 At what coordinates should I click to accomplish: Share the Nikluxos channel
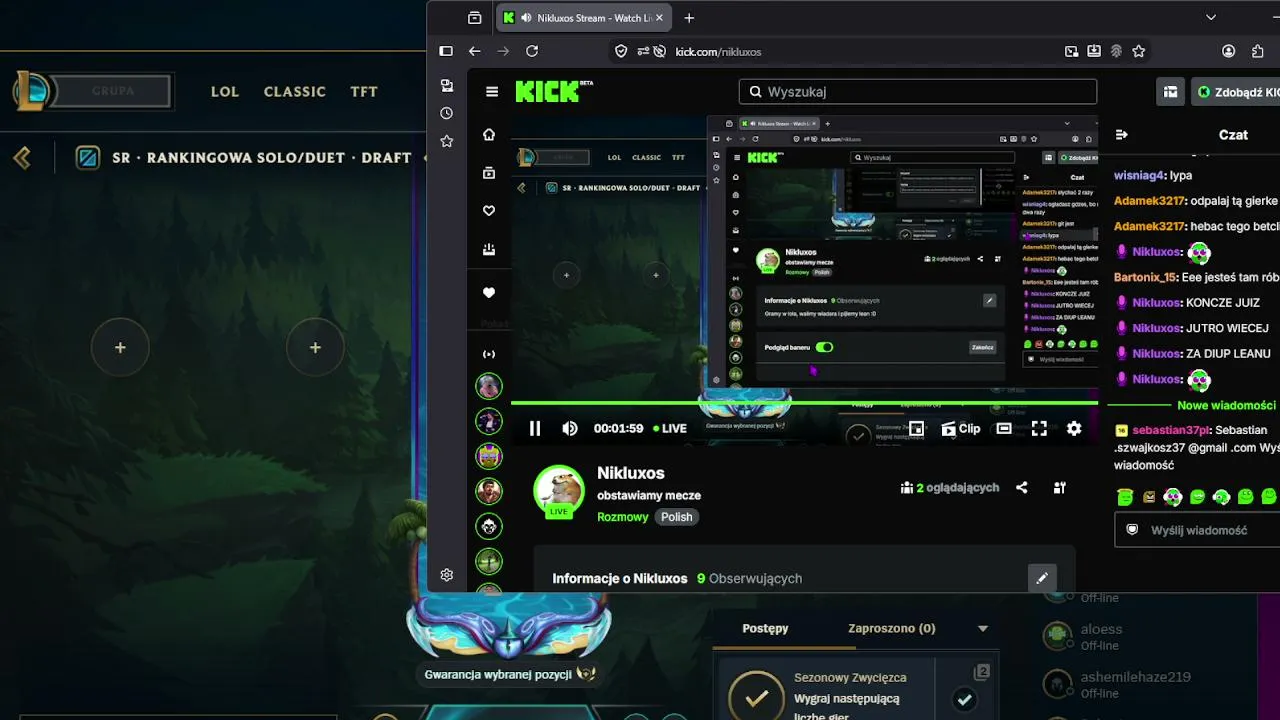(x=1022, y=488)
